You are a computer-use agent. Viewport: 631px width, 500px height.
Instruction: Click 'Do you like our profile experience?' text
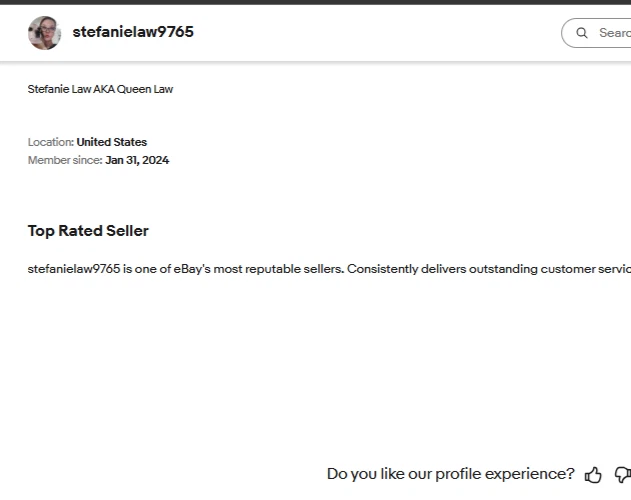pyautogui.click(x=450, y=474)
